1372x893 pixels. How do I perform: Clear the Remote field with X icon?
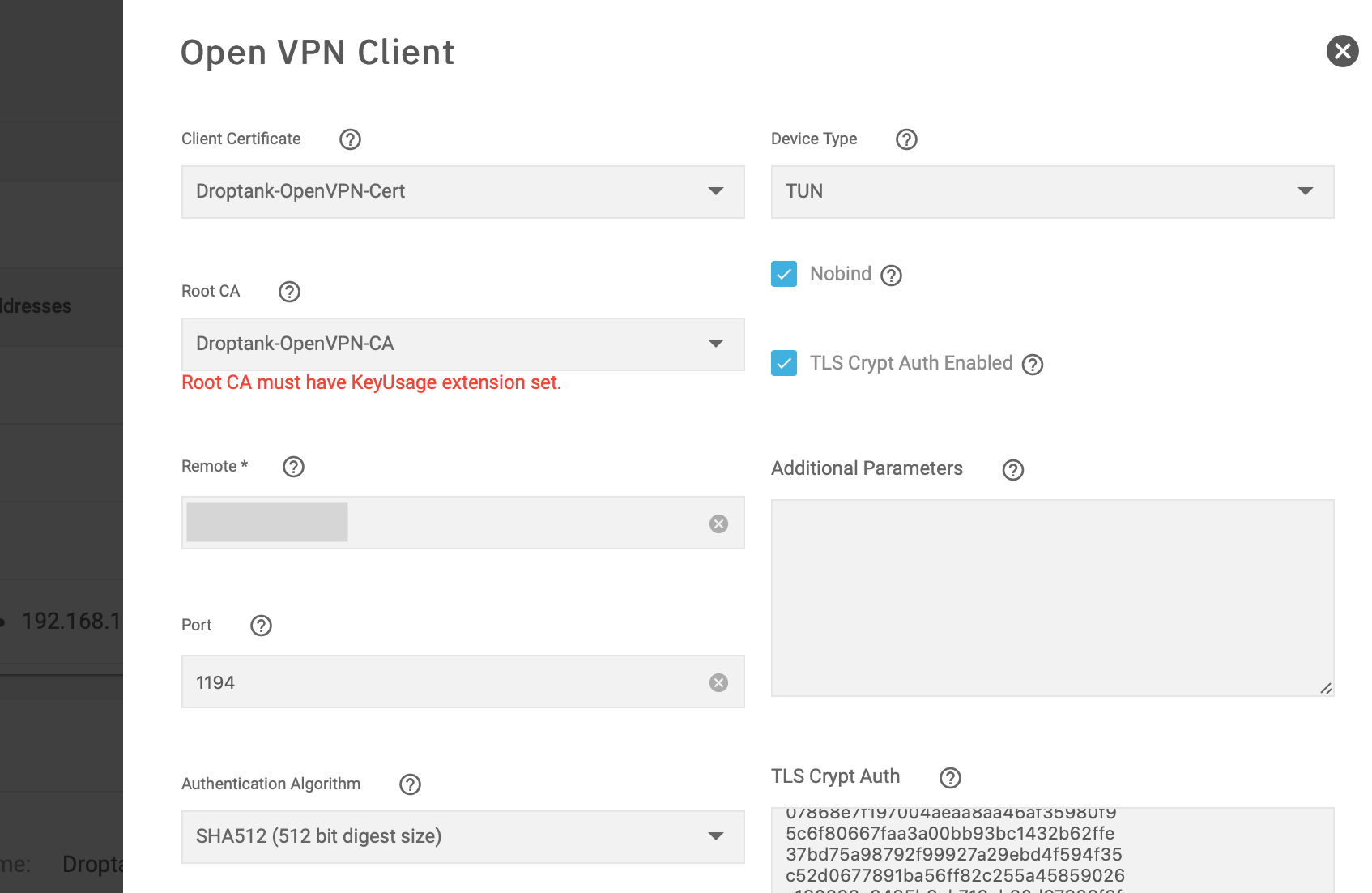tap(718, 524)
